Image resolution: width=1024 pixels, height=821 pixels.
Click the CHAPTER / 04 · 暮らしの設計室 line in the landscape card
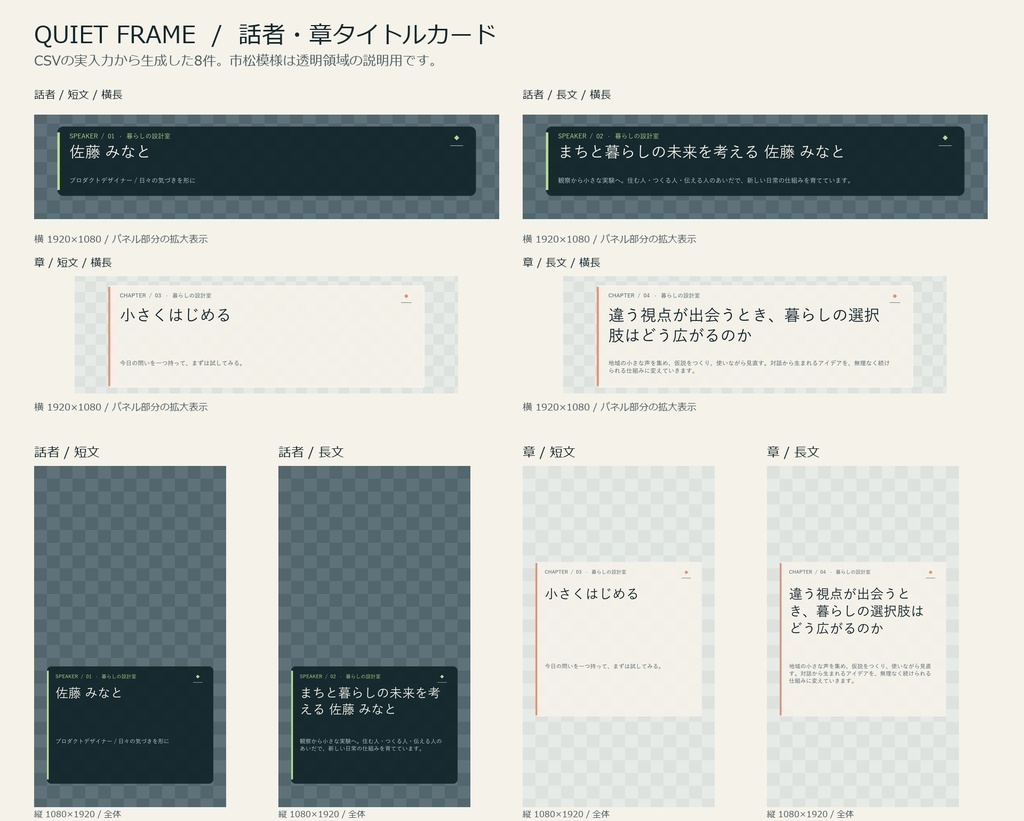[654, 296]
